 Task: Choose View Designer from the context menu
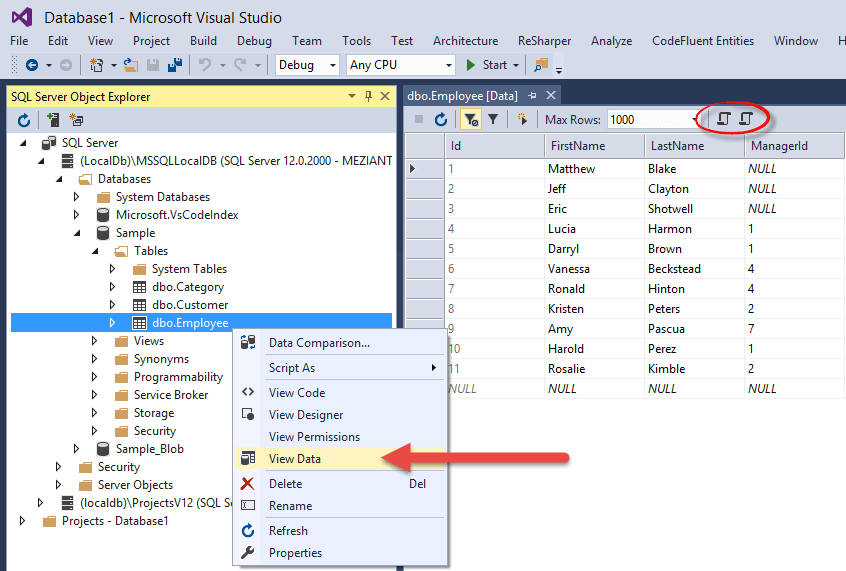pyautogui.click(x=340, y=415)
